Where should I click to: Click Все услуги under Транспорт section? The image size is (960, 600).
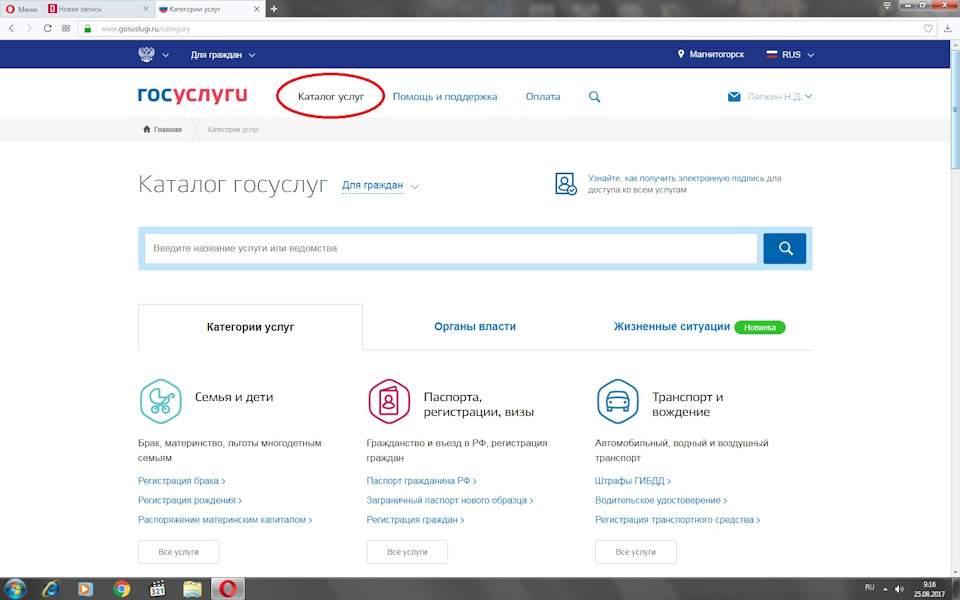(636, 552)
